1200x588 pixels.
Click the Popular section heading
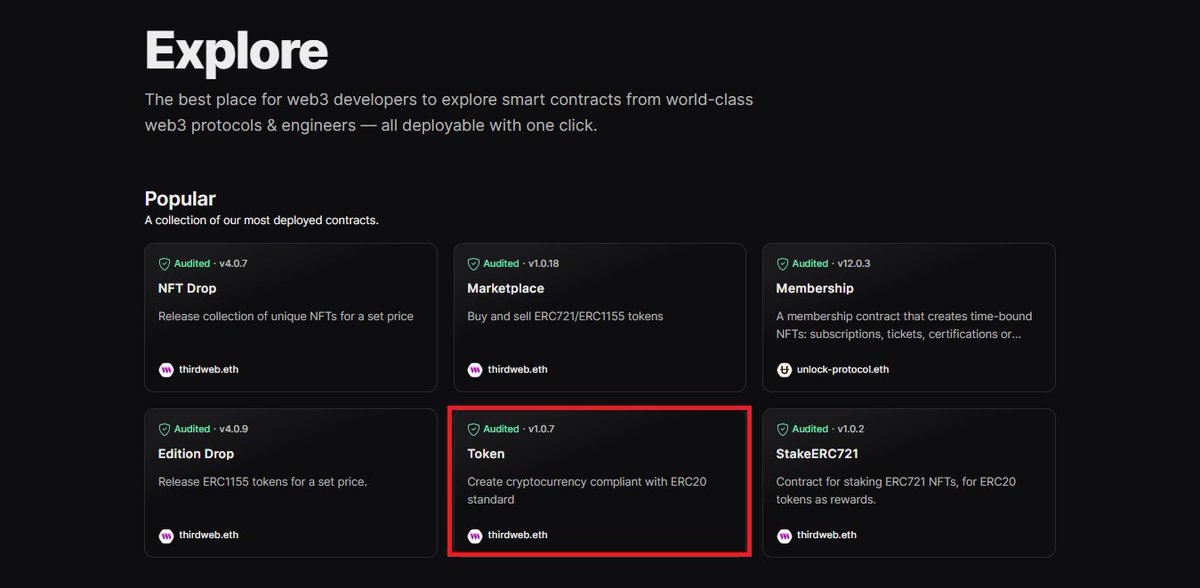(x=180, y=199)
